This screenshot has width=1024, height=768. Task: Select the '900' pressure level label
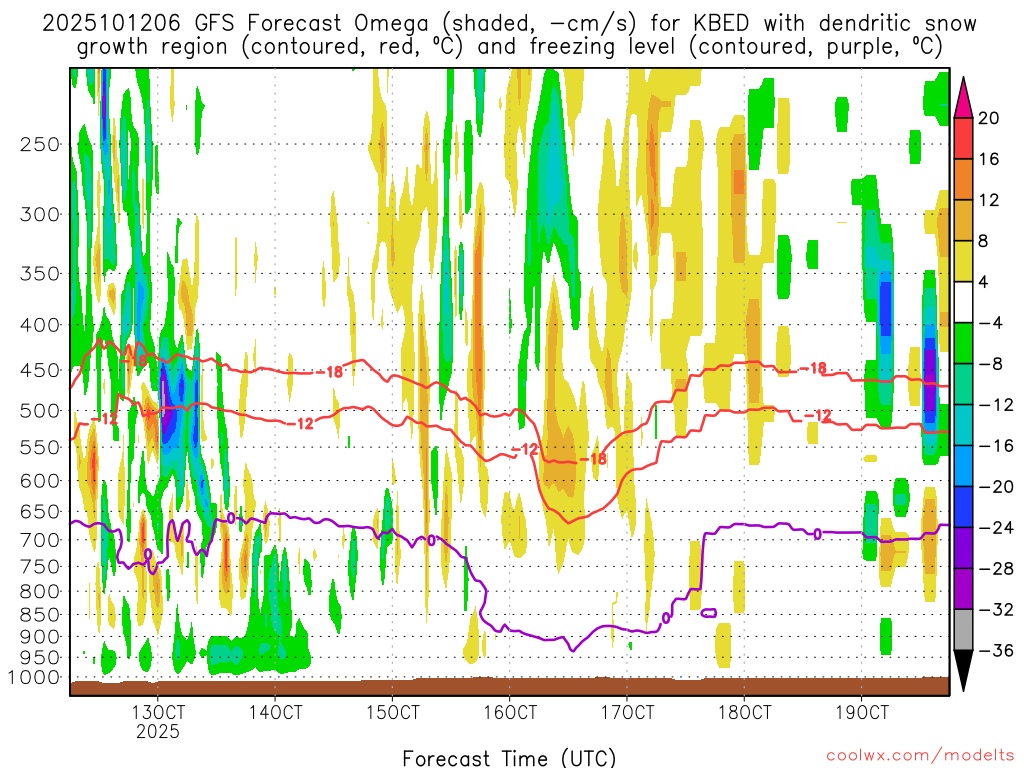tap(40, 637)
